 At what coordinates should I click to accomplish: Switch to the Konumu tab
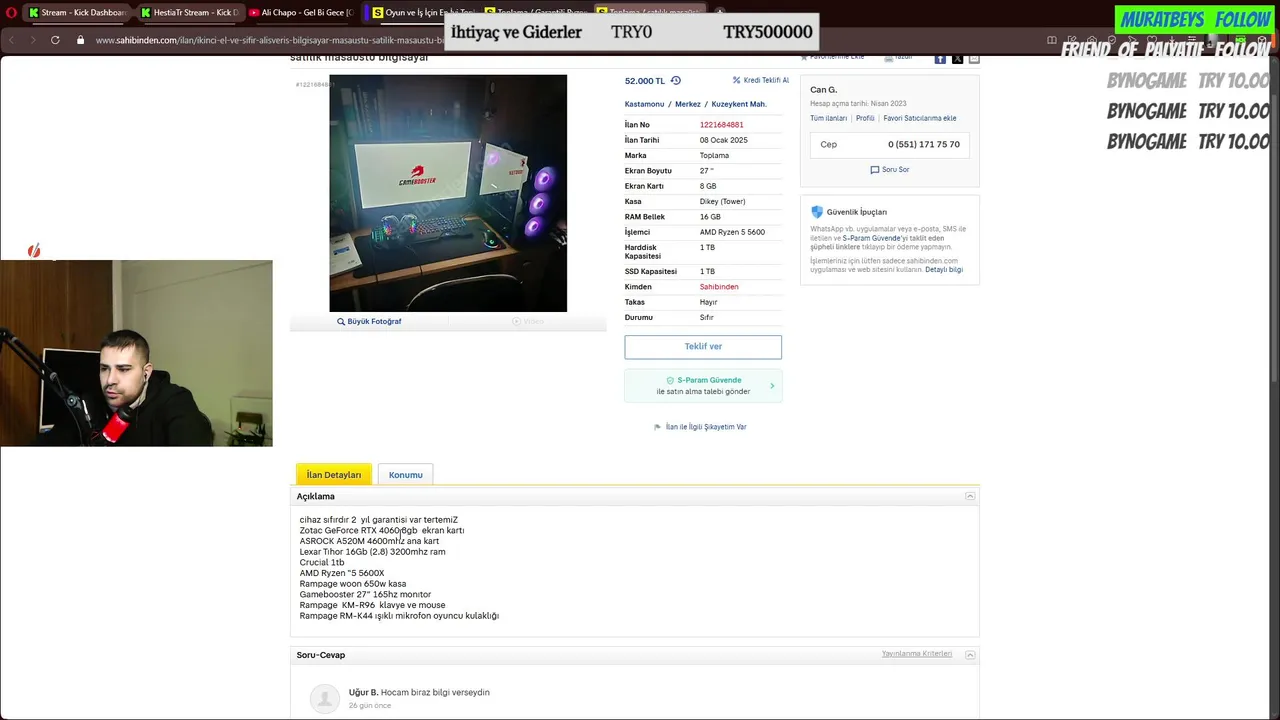406,475
